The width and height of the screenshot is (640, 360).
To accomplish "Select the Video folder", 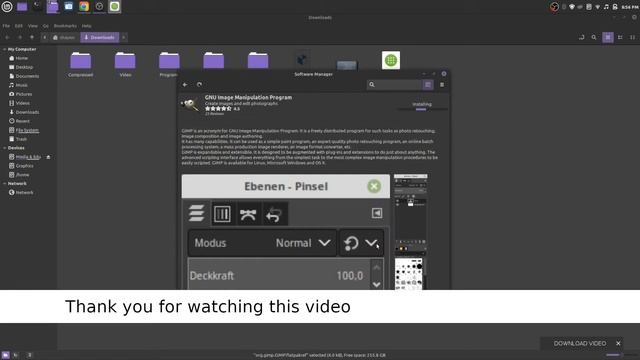I will pyautogui.click(x=125, y=64).
